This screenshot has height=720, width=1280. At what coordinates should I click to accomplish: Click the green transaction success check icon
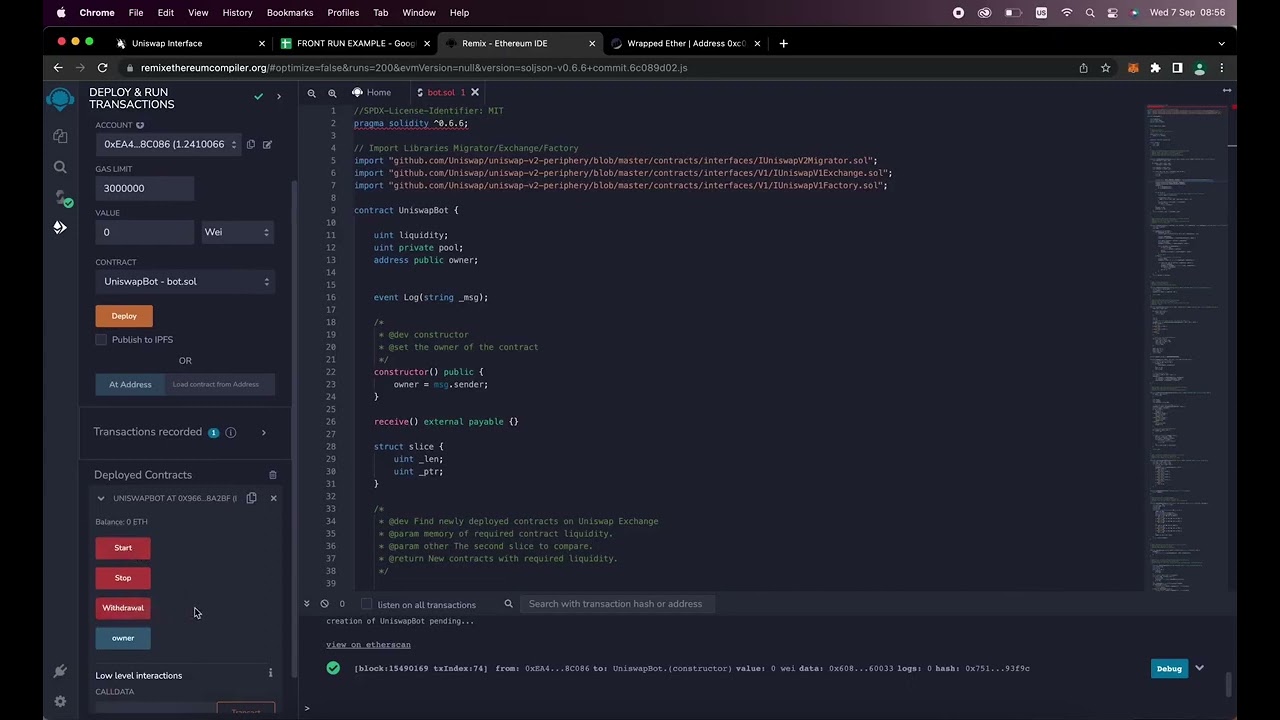(333, 668)
